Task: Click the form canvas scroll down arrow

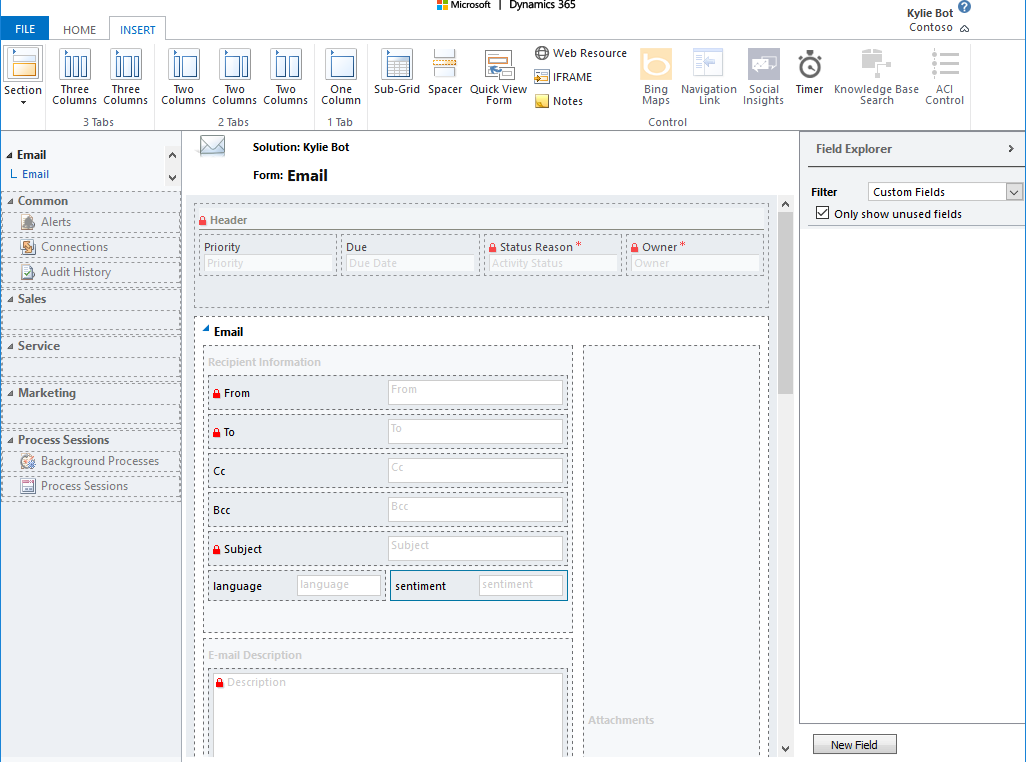Action: pyautogui.click(x=785, y=749)
